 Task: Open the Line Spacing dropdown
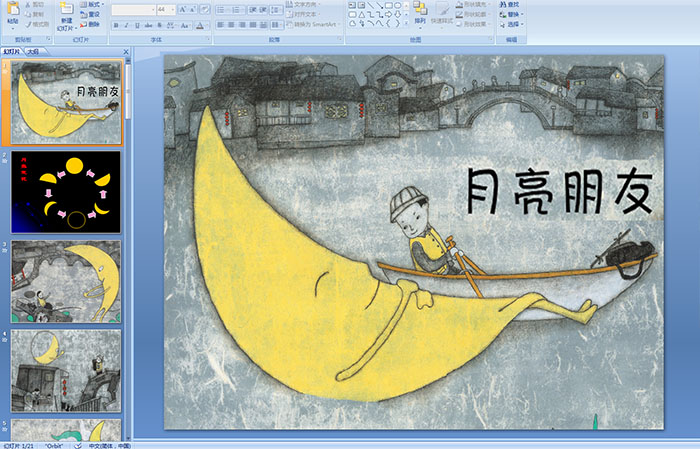[277, 9]
